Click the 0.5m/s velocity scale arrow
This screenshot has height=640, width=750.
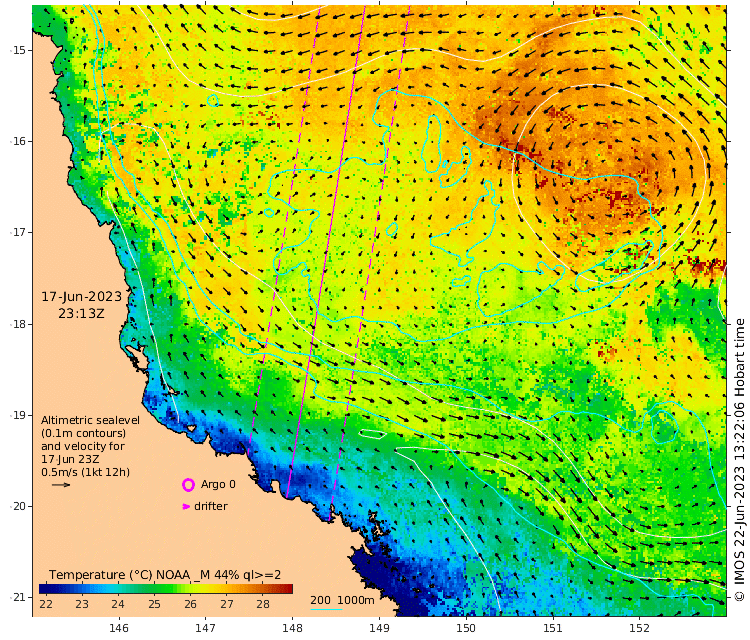[x=61, y=485]
